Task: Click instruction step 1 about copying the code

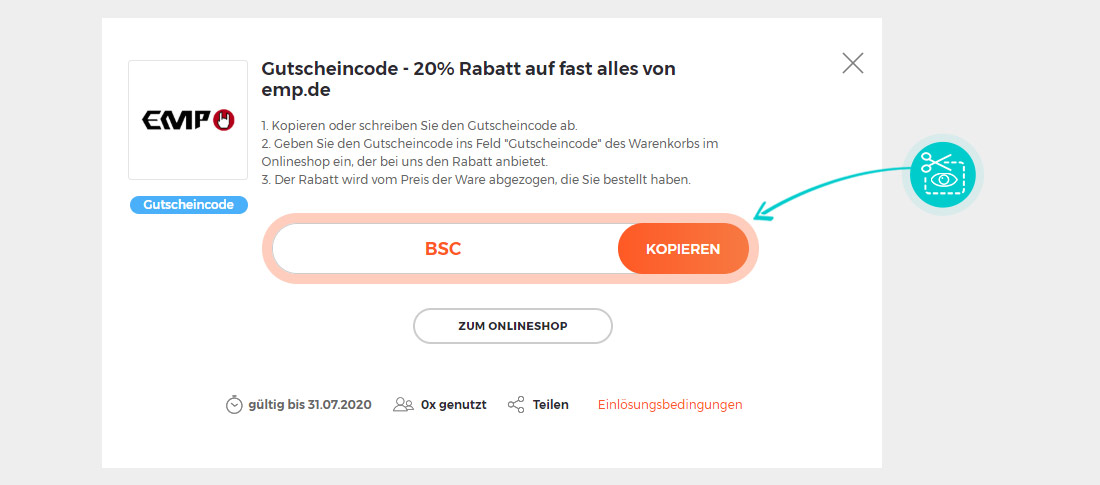Action: pos(419,126)
